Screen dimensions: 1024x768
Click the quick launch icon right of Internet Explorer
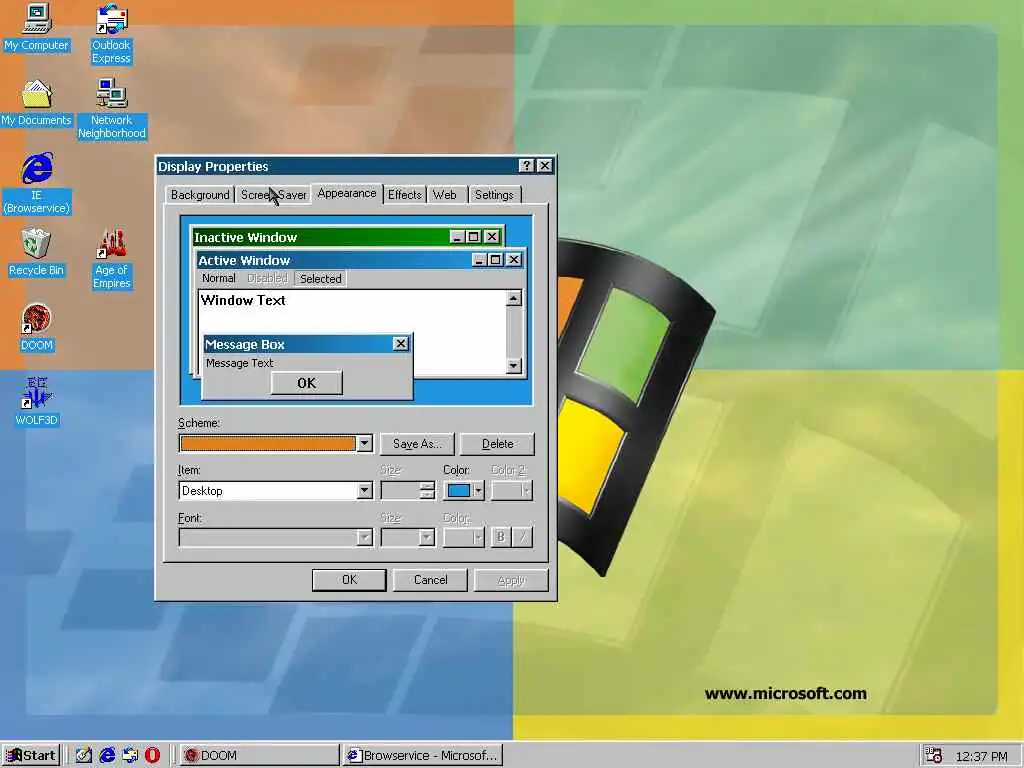130,756
